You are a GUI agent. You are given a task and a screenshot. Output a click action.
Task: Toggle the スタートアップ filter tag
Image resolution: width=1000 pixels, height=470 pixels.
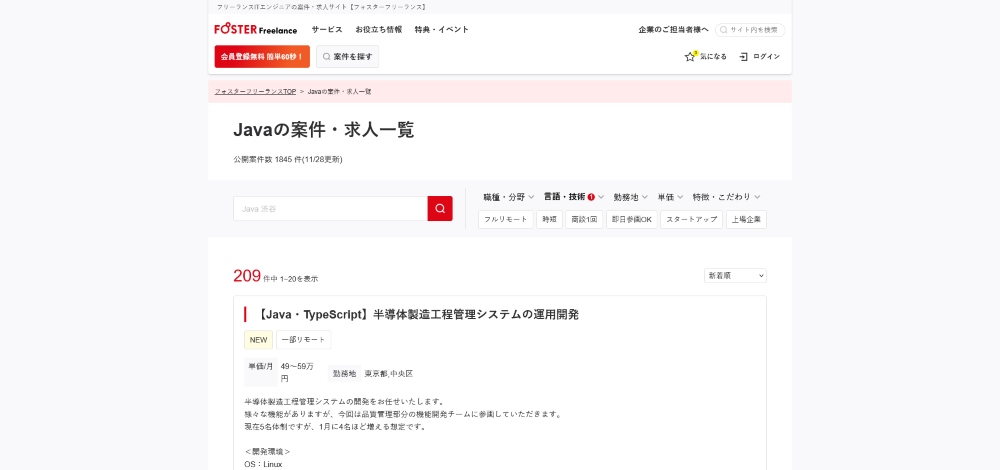[x=691, y=219]
